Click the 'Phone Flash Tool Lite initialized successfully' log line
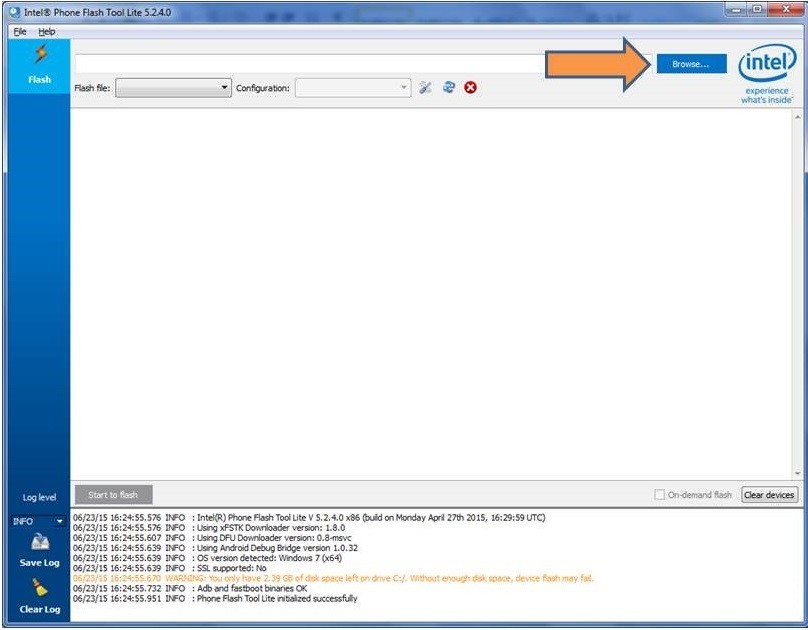Viewport: 808px width, 630px height. point(215,599)
